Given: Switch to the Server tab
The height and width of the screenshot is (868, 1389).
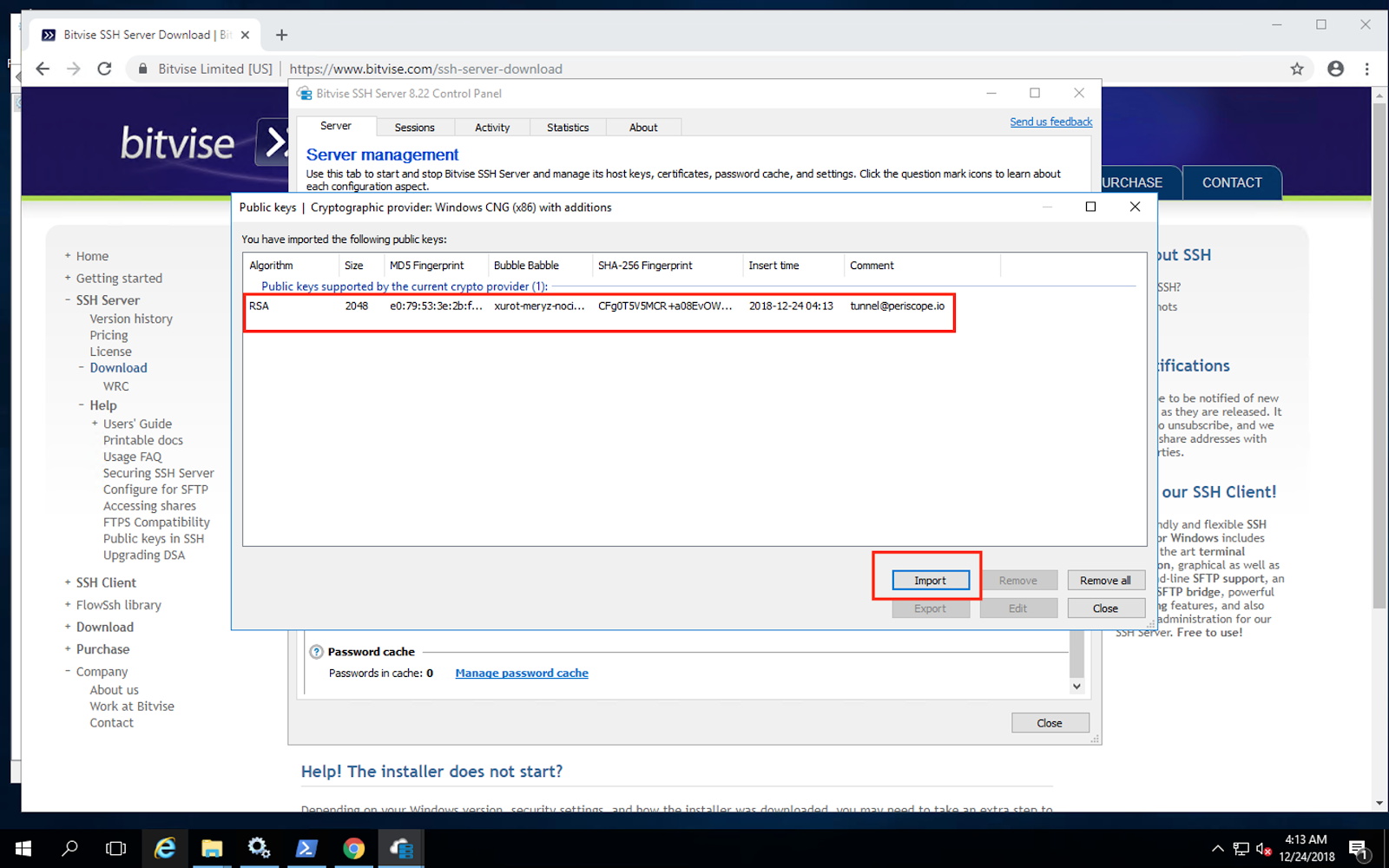Looking at the screenshot, I should click(x=336, y=127).
